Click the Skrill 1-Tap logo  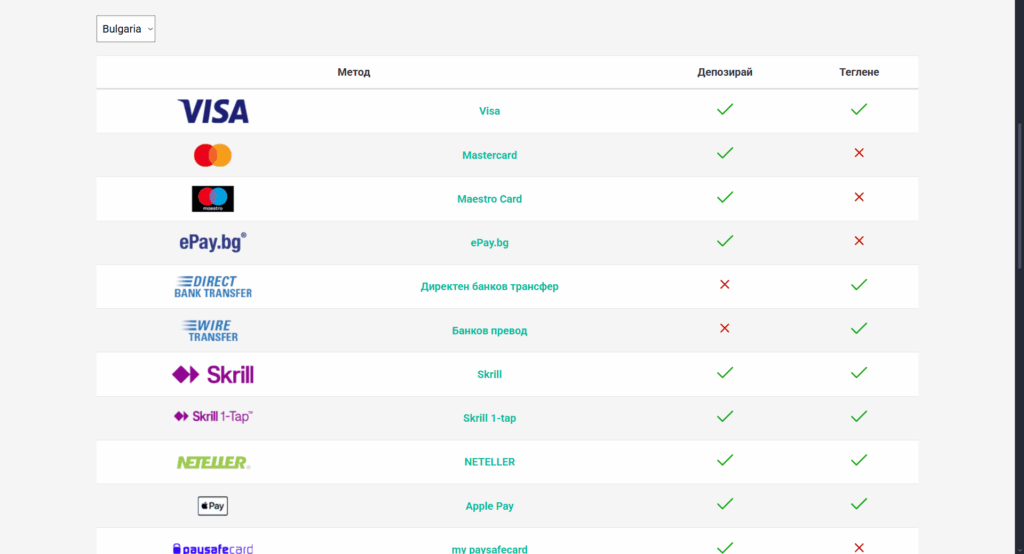tap(213, 417)
